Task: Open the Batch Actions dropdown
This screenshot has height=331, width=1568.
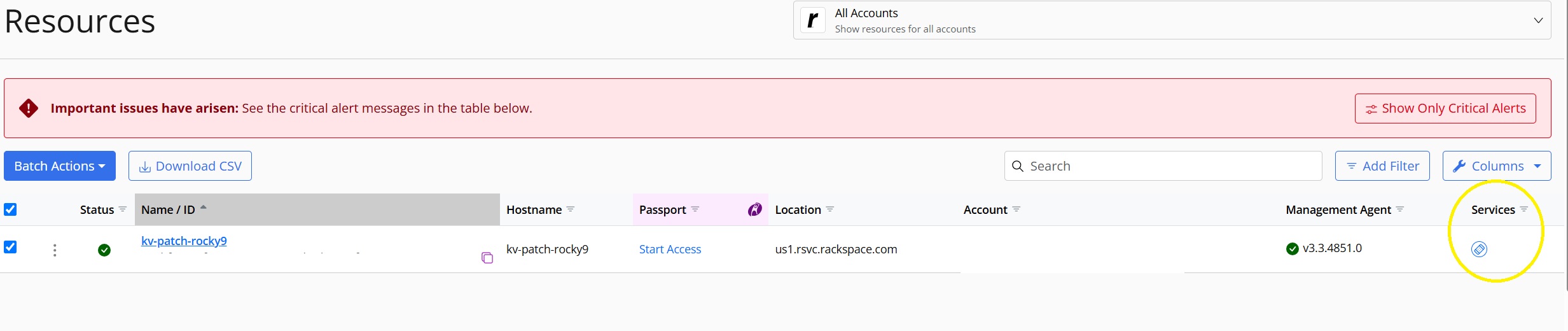Action: pos(60,166)
